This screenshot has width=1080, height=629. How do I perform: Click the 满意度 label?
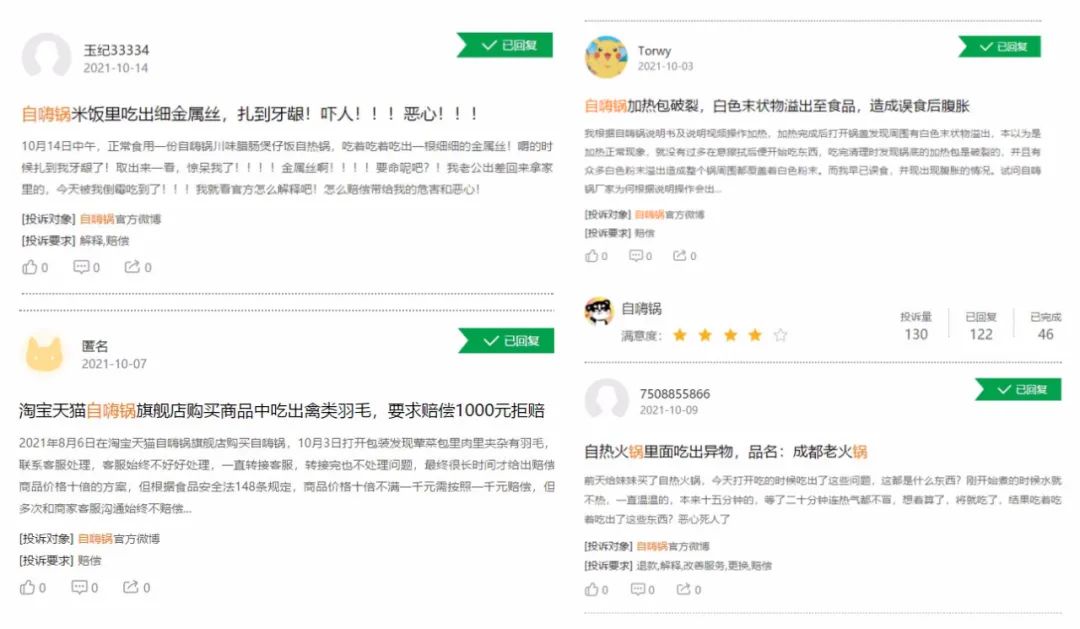click(x=641, y=336)
